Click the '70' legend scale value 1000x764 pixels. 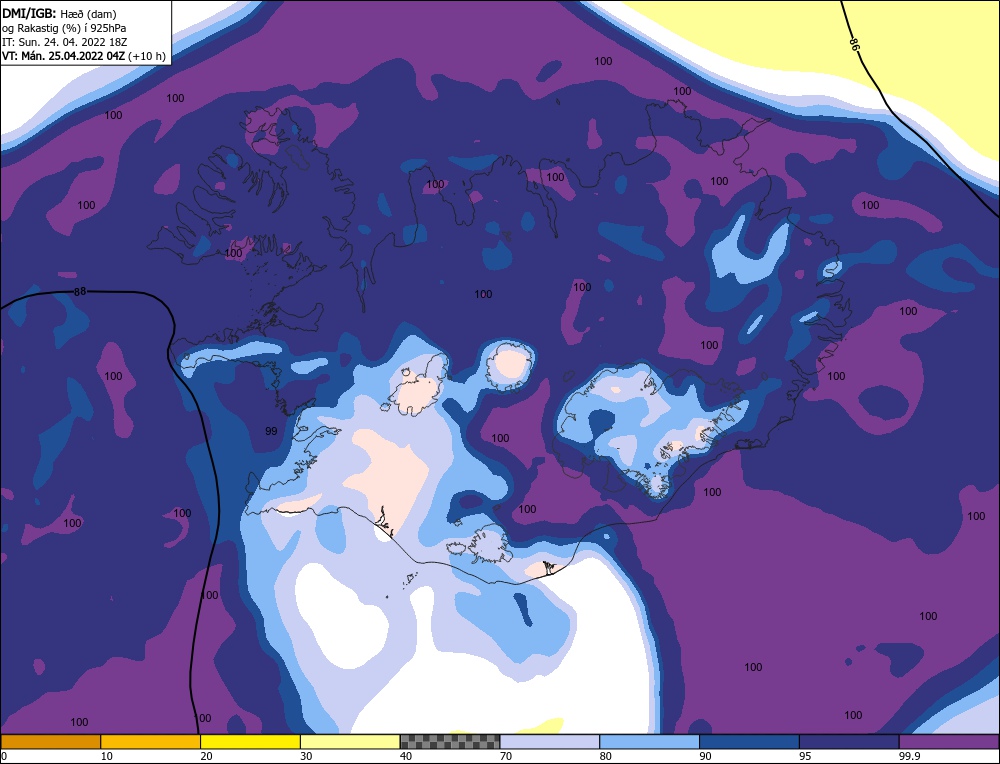[506, 756]
